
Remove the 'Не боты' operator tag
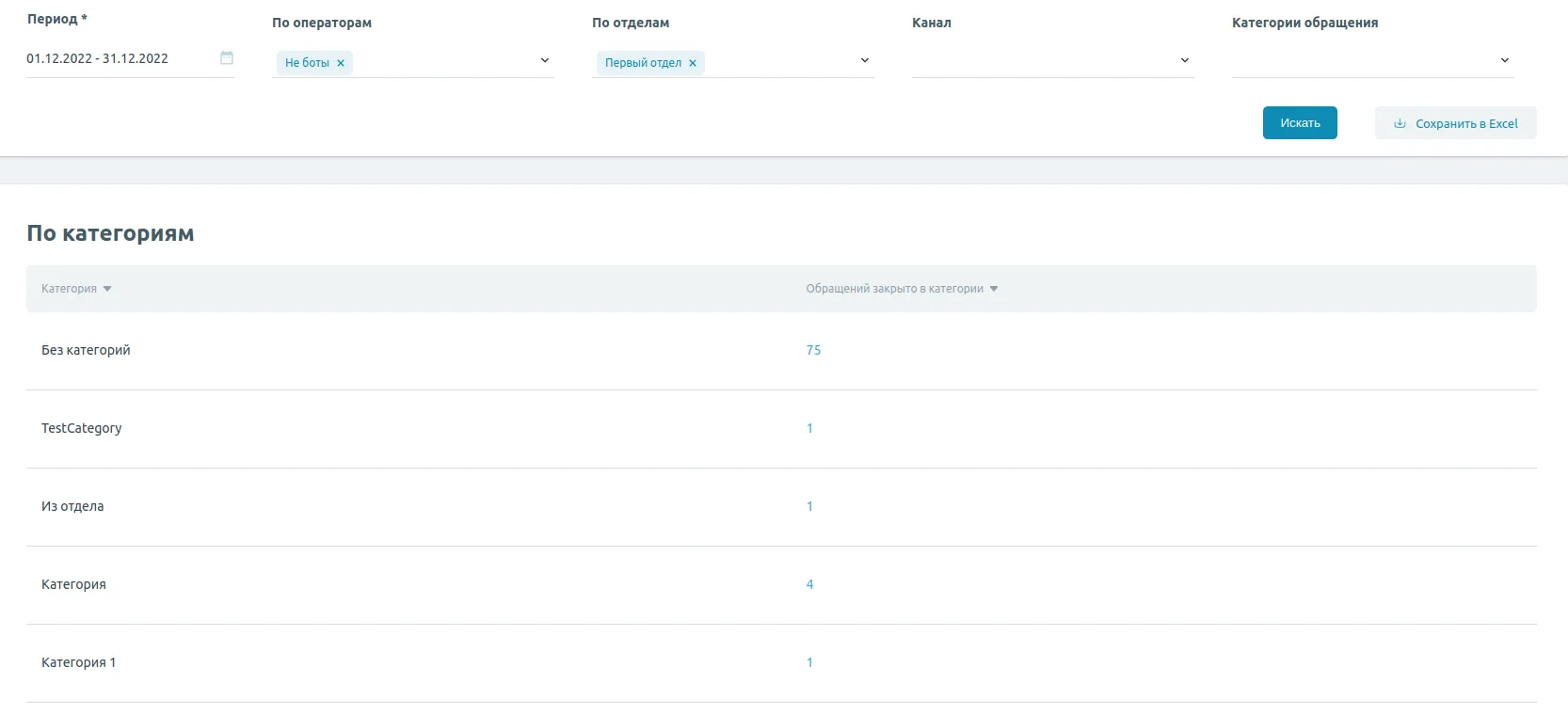pyautogui.click(x=341, y=63)
